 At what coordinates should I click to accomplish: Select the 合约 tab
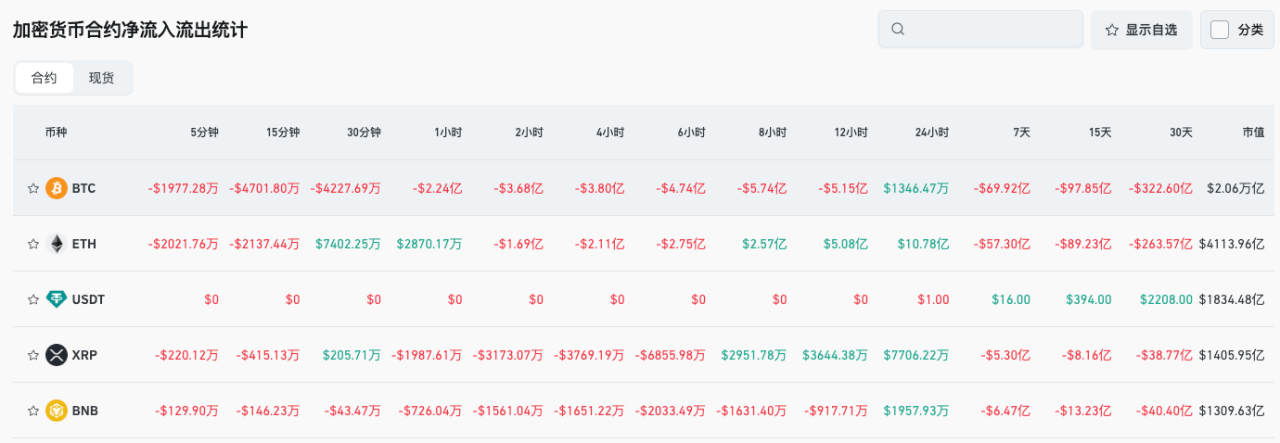point(44,78)
